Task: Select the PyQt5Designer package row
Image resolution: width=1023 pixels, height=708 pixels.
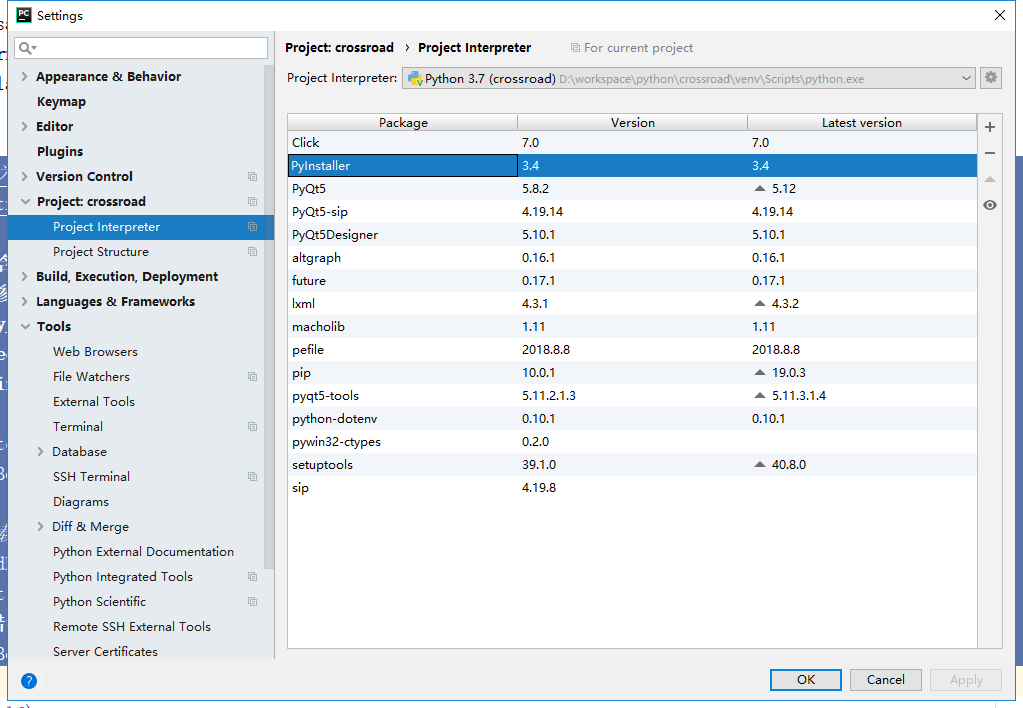Action: point(632,235)
